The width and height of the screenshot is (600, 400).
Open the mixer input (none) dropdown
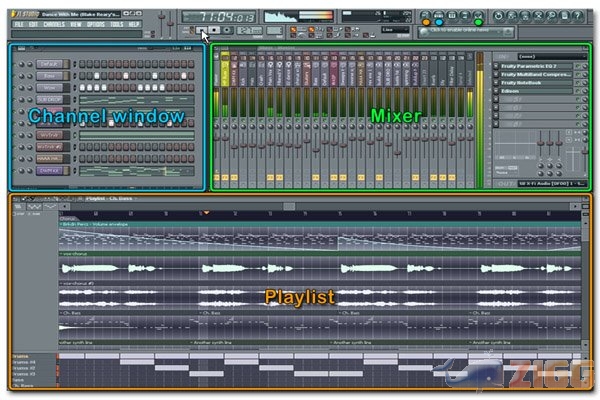[553, 56]
